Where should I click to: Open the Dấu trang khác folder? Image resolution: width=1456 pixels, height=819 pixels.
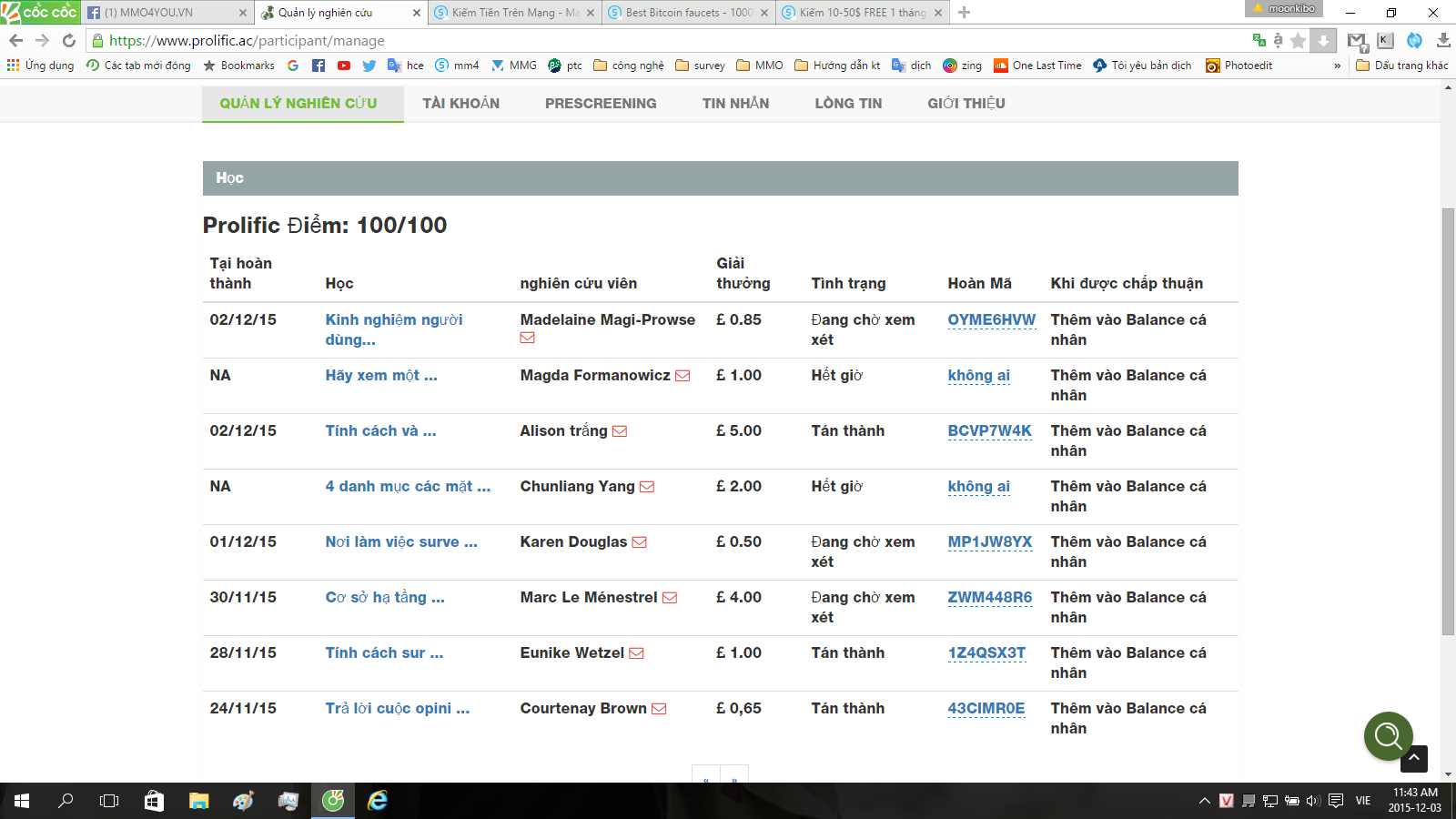pyautogui.click(x=1401, y=66)
